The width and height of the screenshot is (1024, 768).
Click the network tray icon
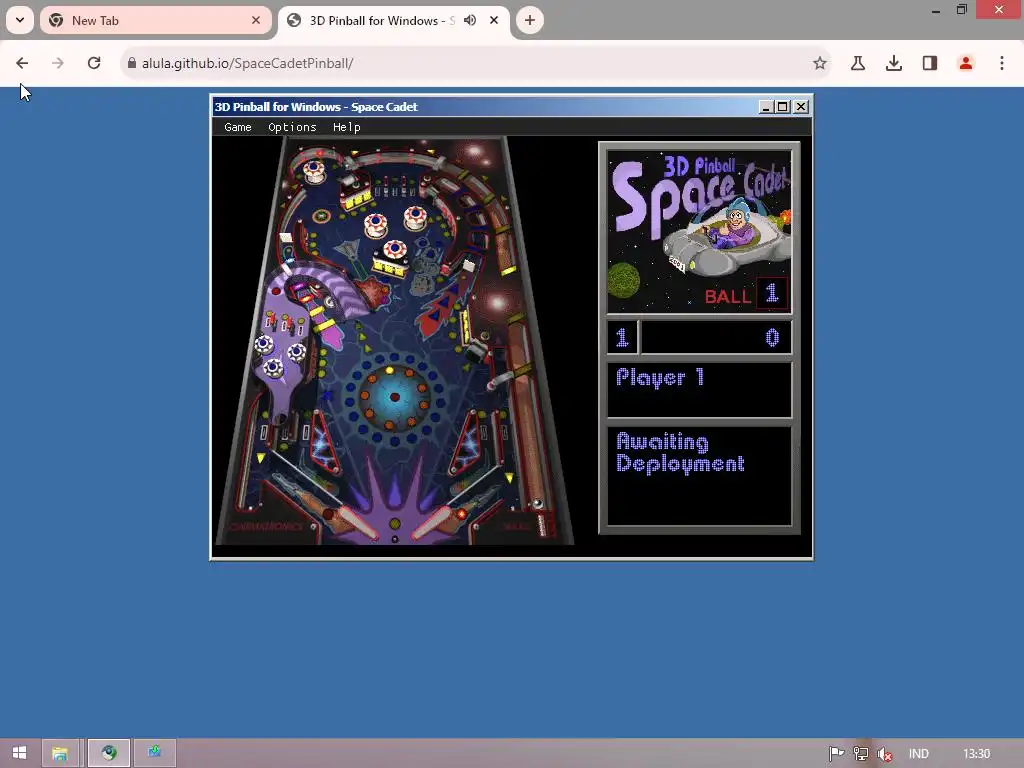point(861,754)
